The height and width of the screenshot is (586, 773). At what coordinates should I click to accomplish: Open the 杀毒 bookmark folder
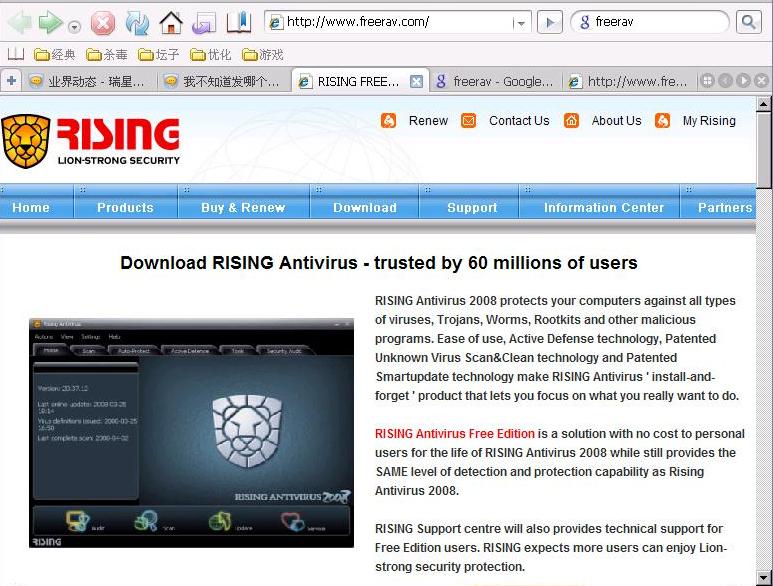(107, 55)
